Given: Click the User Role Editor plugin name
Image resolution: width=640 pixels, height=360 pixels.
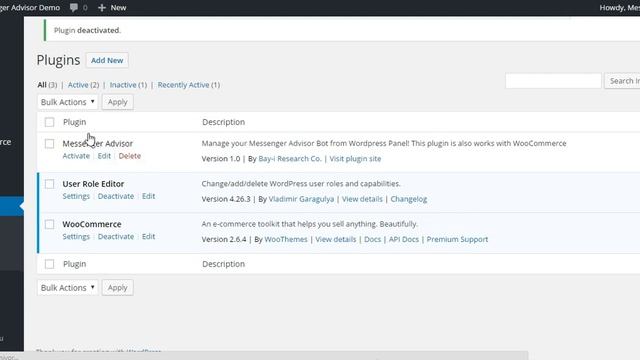Looking at the screenshot, I should 93,184.
